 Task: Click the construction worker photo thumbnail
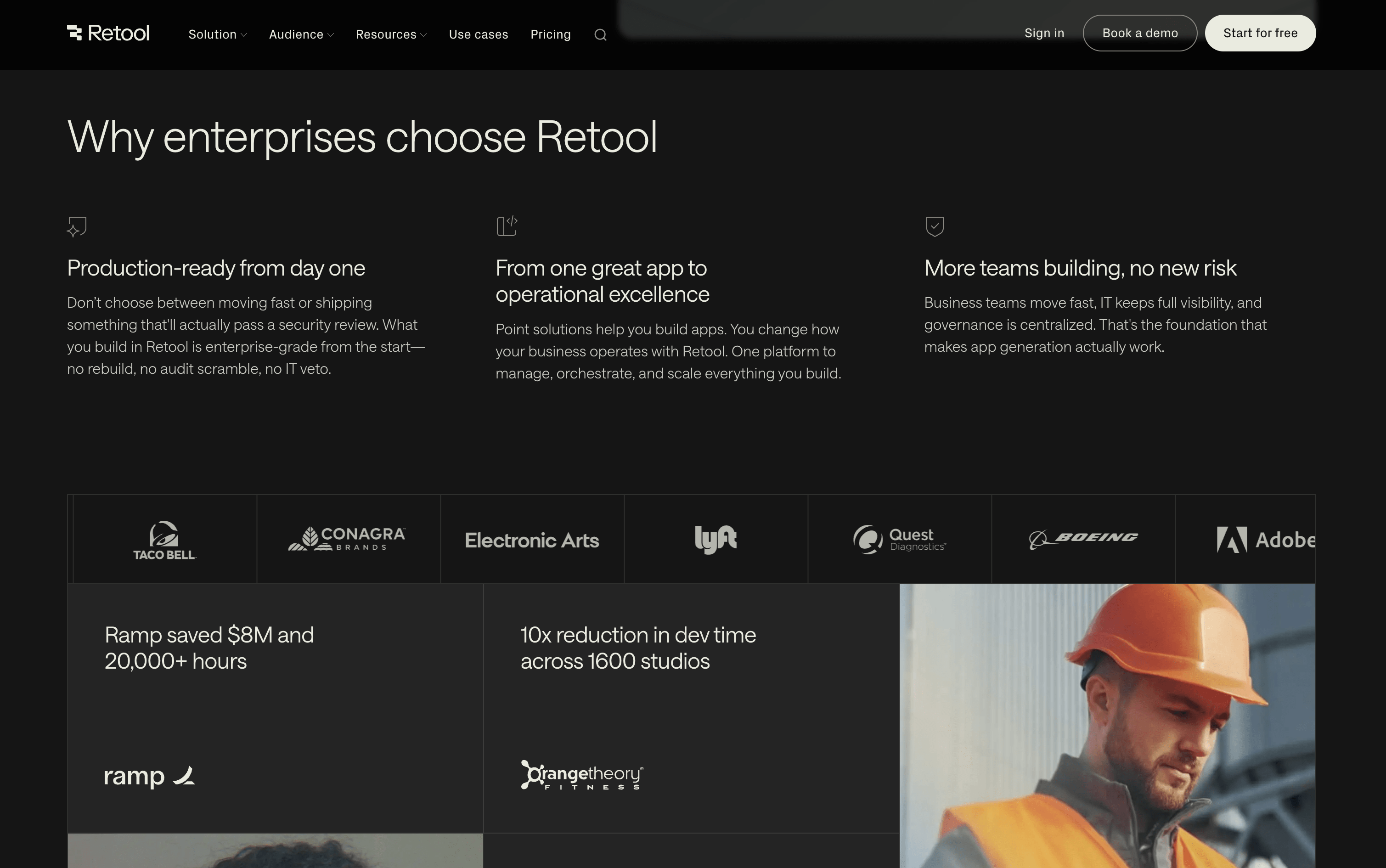1108,726
